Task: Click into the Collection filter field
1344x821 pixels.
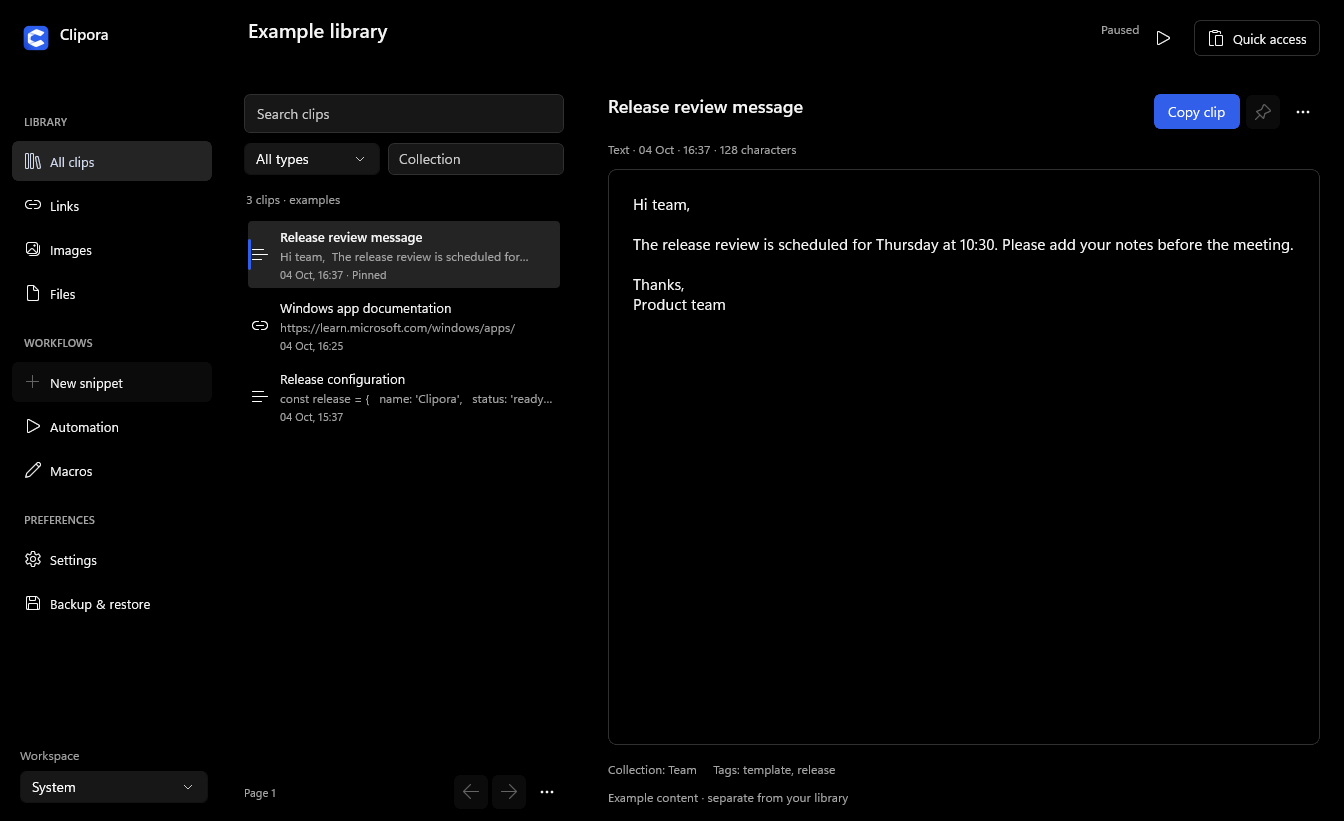Action: coord(476,159)
